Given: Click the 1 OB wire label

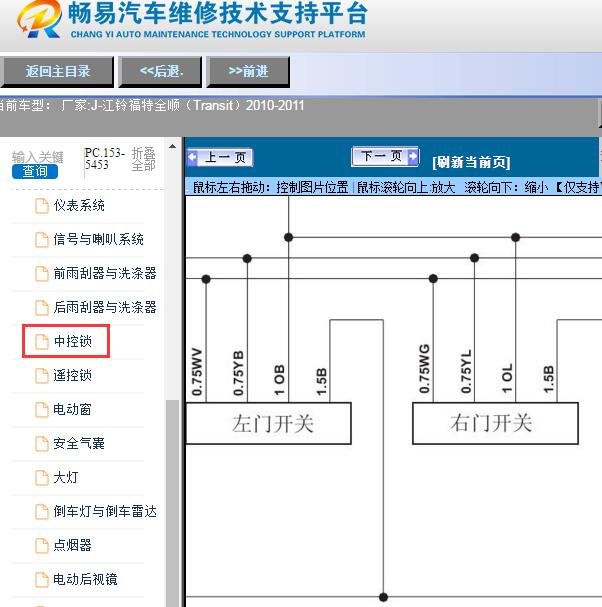Looking at the screenshot, I should click(280, 380).
